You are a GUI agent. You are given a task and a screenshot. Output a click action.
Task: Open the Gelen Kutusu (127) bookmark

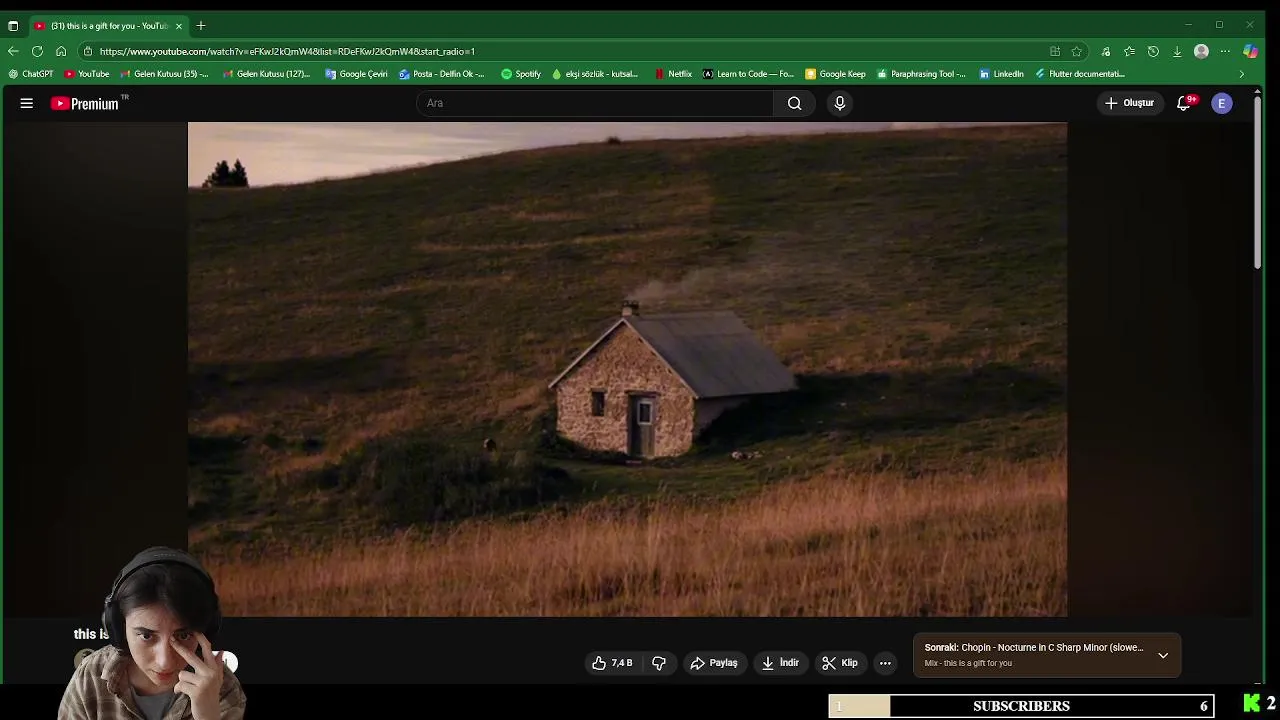267,74
